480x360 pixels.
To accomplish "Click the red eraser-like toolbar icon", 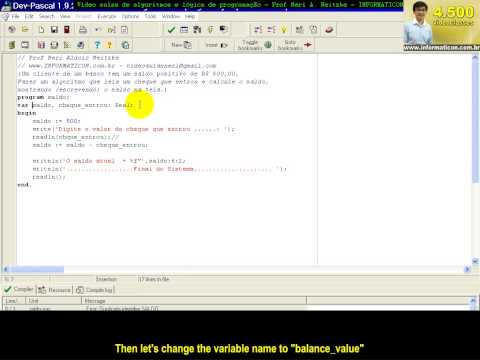I will (329, 29).
